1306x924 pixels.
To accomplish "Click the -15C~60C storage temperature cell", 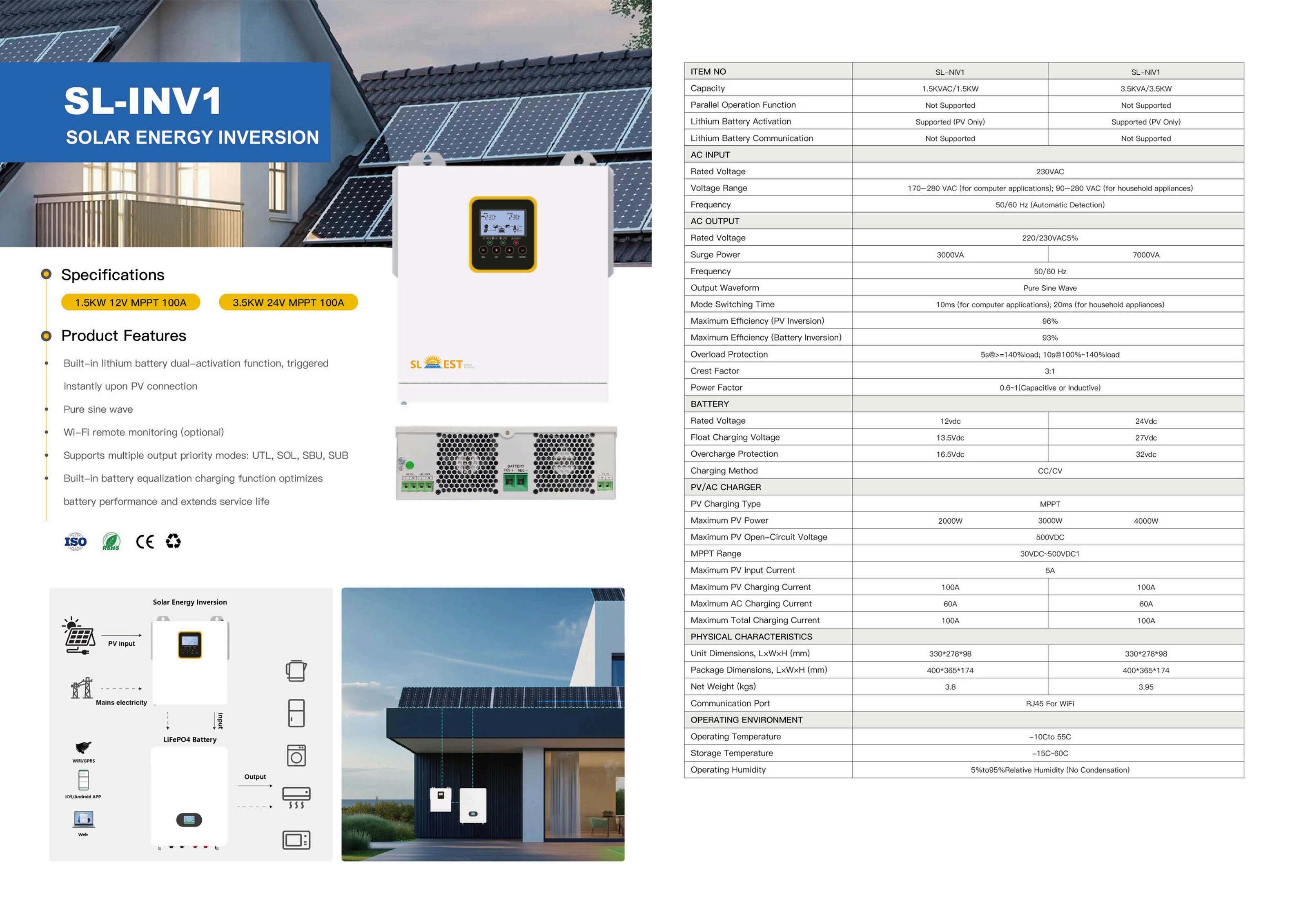I will pos(1048,753).
